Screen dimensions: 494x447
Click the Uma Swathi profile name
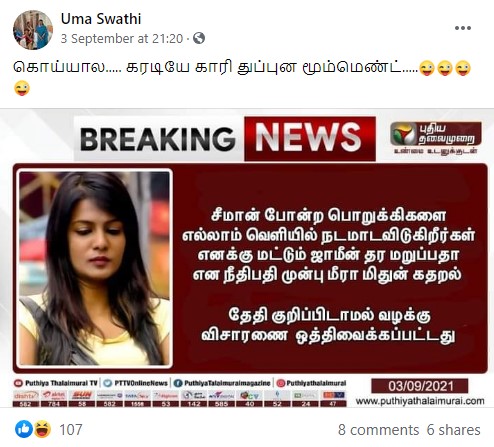point(101,19)
